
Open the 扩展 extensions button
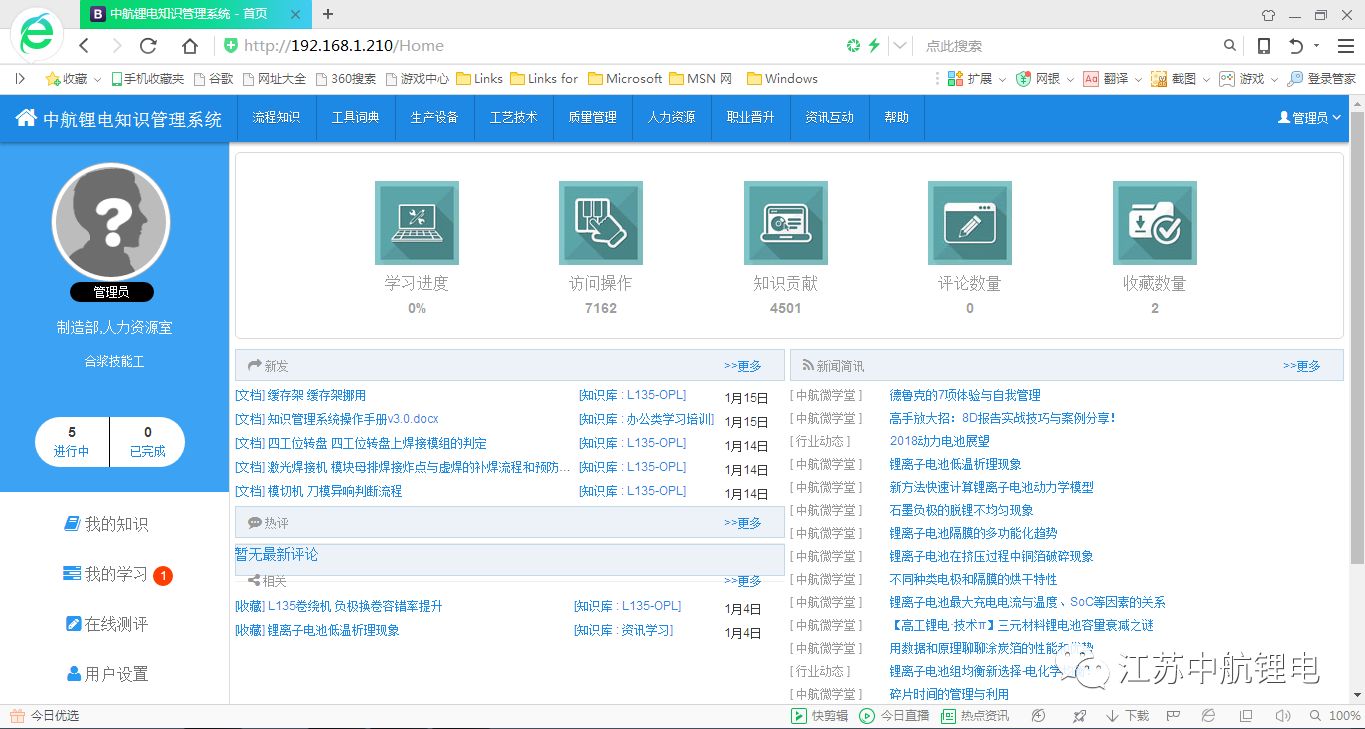point(970,78)
